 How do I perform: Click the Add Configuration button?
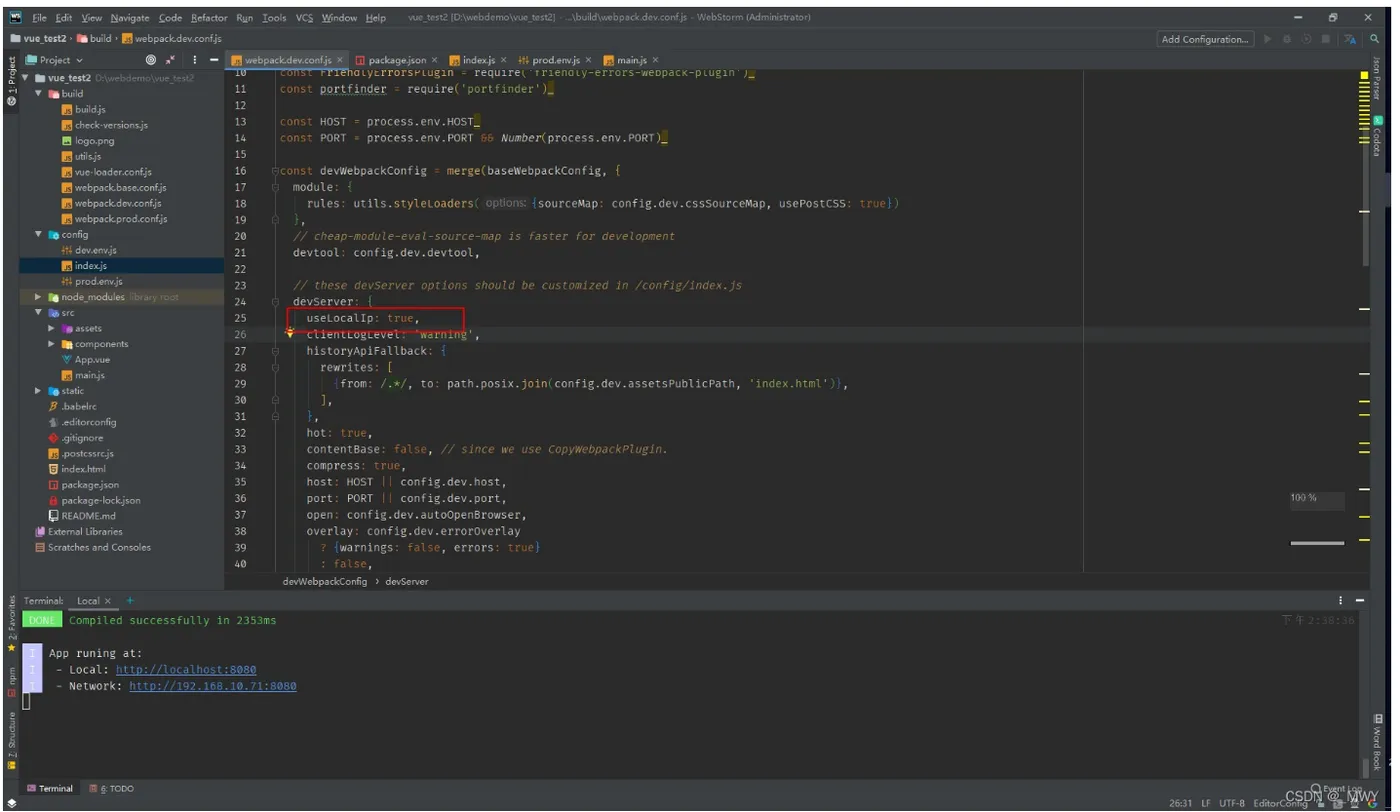(1205, 39)
